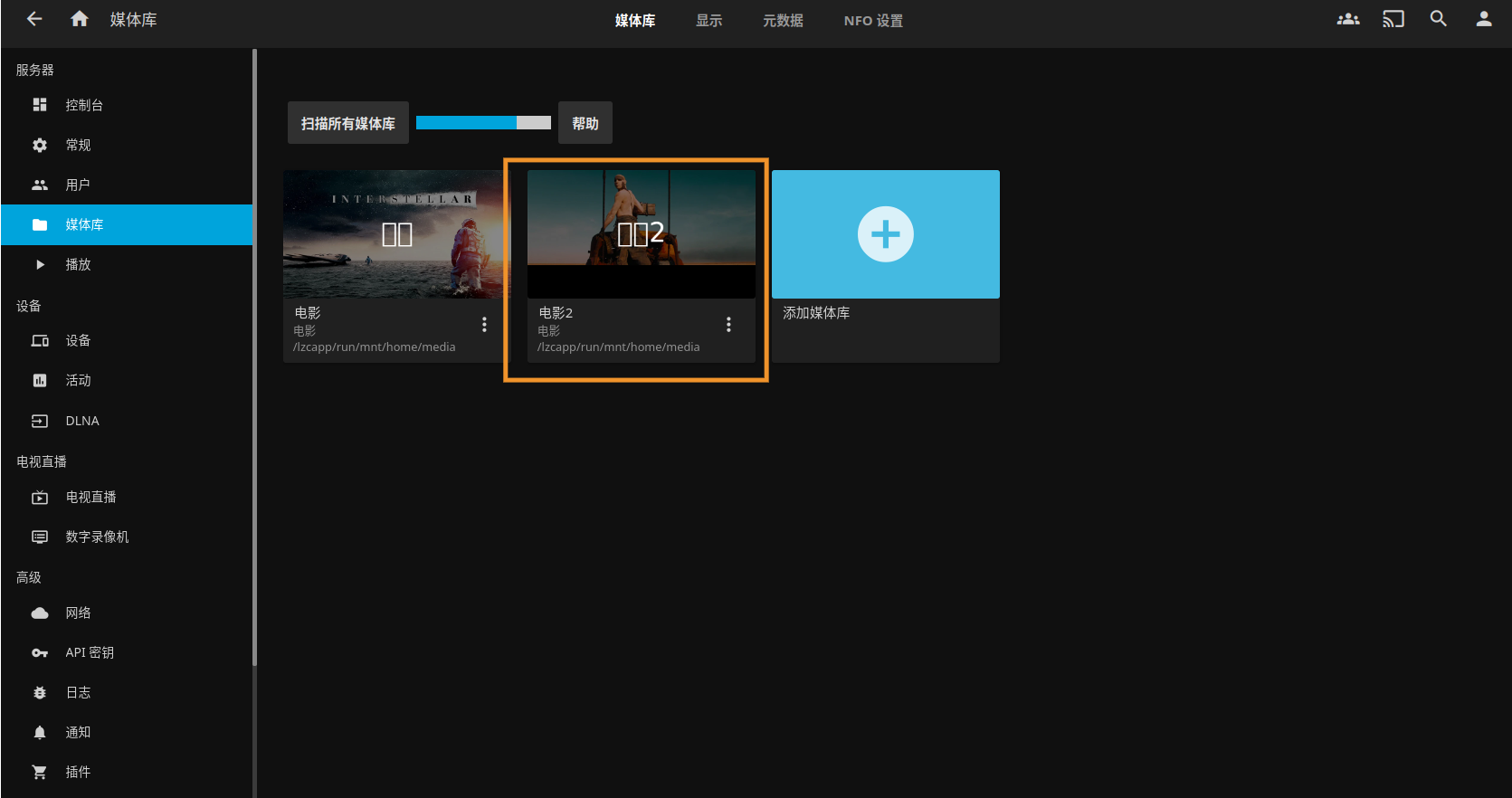The image size is (1512, 798).
Task: Click the library scan progress bar
Action: (483, 123)
